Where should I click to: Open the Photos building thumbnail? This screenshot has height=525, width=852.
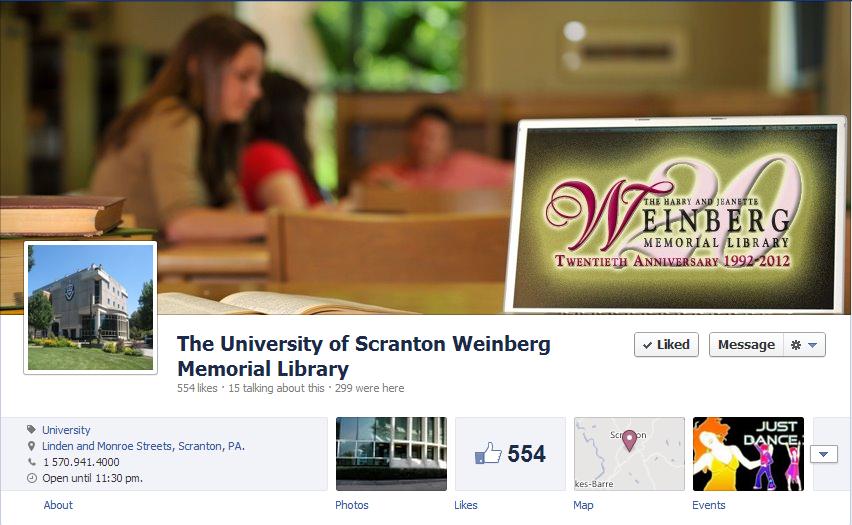pyautogui.click(x=391, y=454)
